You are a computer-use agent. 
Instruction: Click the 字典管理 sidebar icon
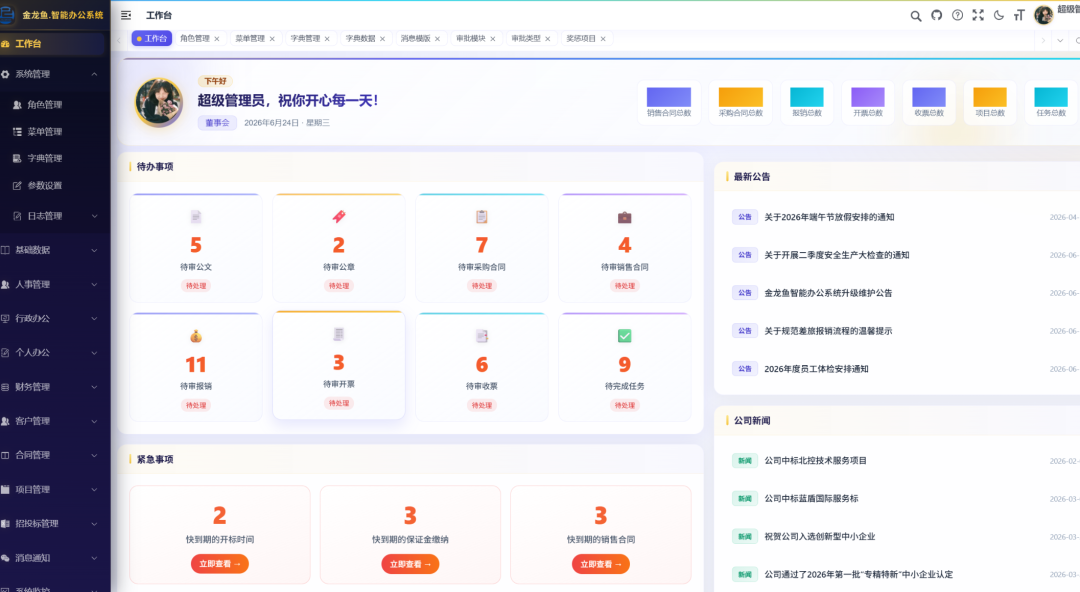click(17, 159)
